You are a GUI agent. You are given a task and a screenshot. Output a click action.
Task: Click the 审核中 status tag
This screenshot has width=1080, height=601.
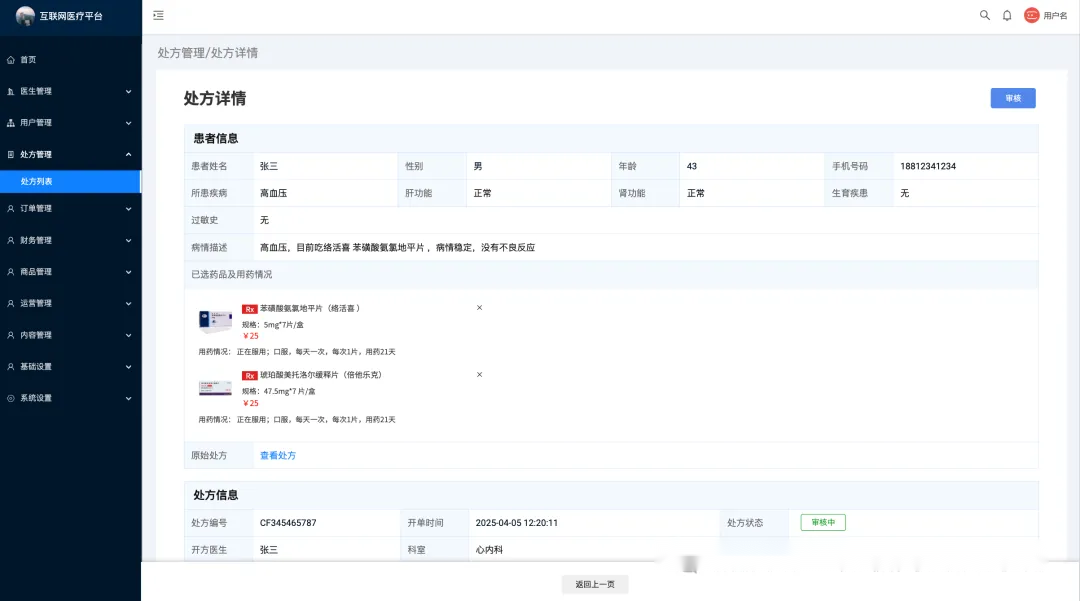823,522
